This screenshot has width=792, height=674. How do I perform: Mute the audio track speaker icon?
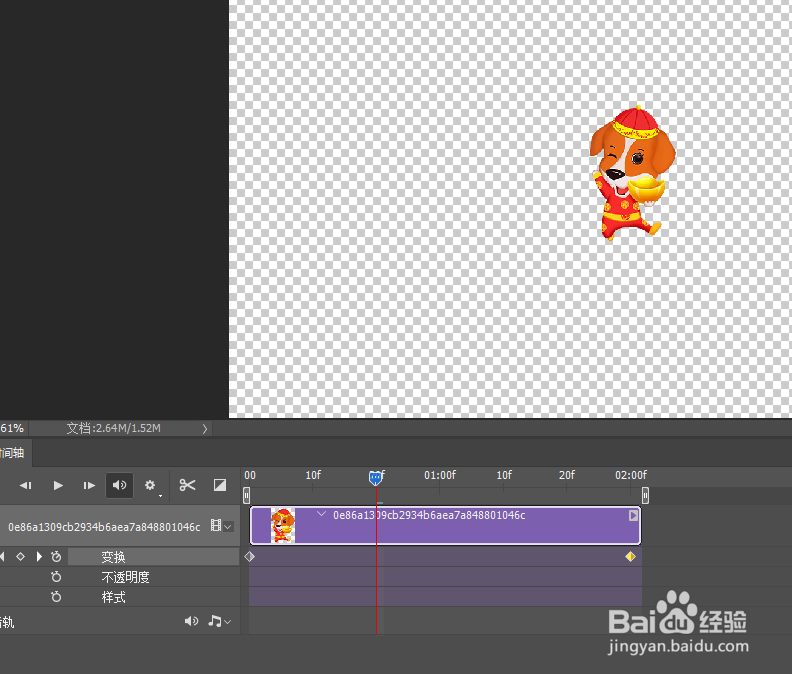pyautogui.click(x=191, y=621)
